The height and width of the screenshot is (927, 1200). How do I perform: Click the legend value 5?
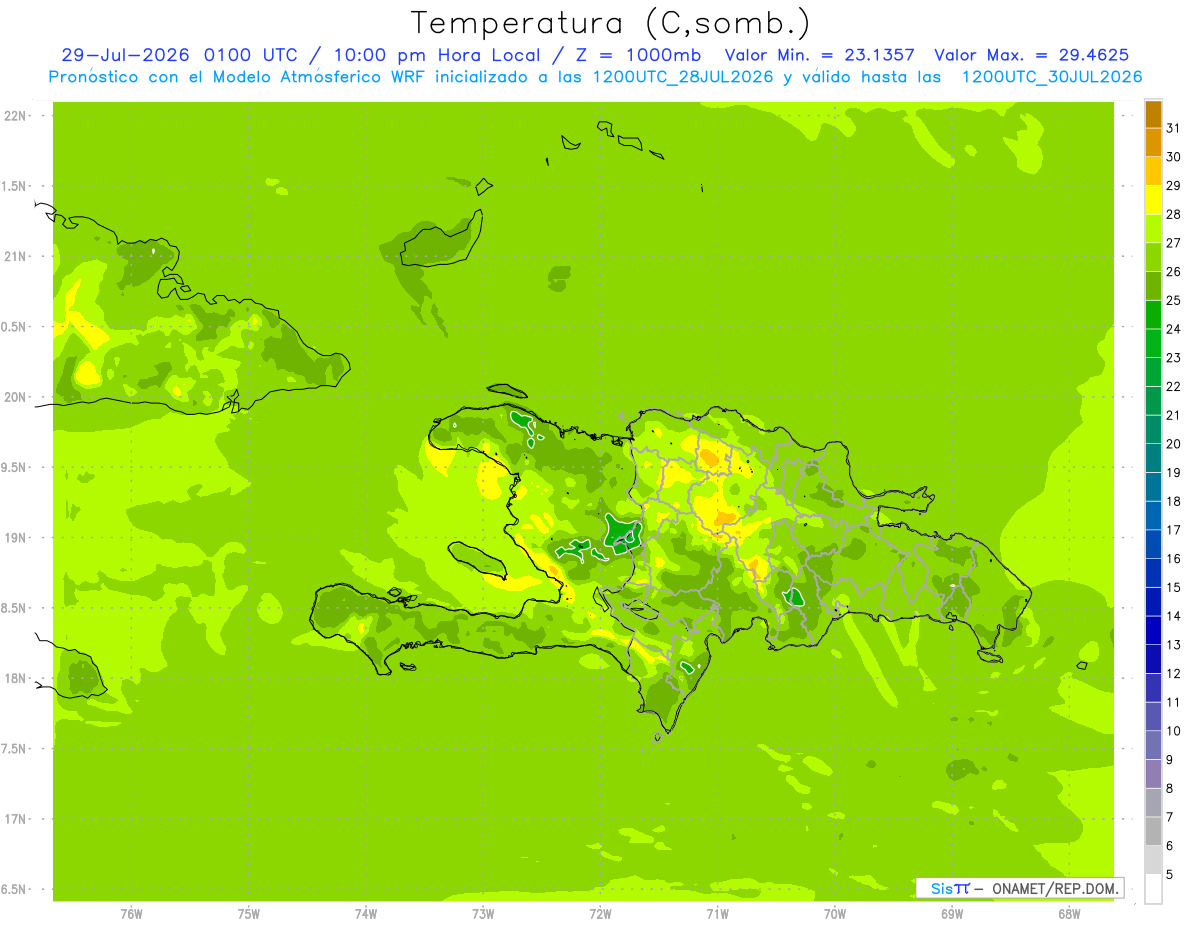(x=1170, y=874)
